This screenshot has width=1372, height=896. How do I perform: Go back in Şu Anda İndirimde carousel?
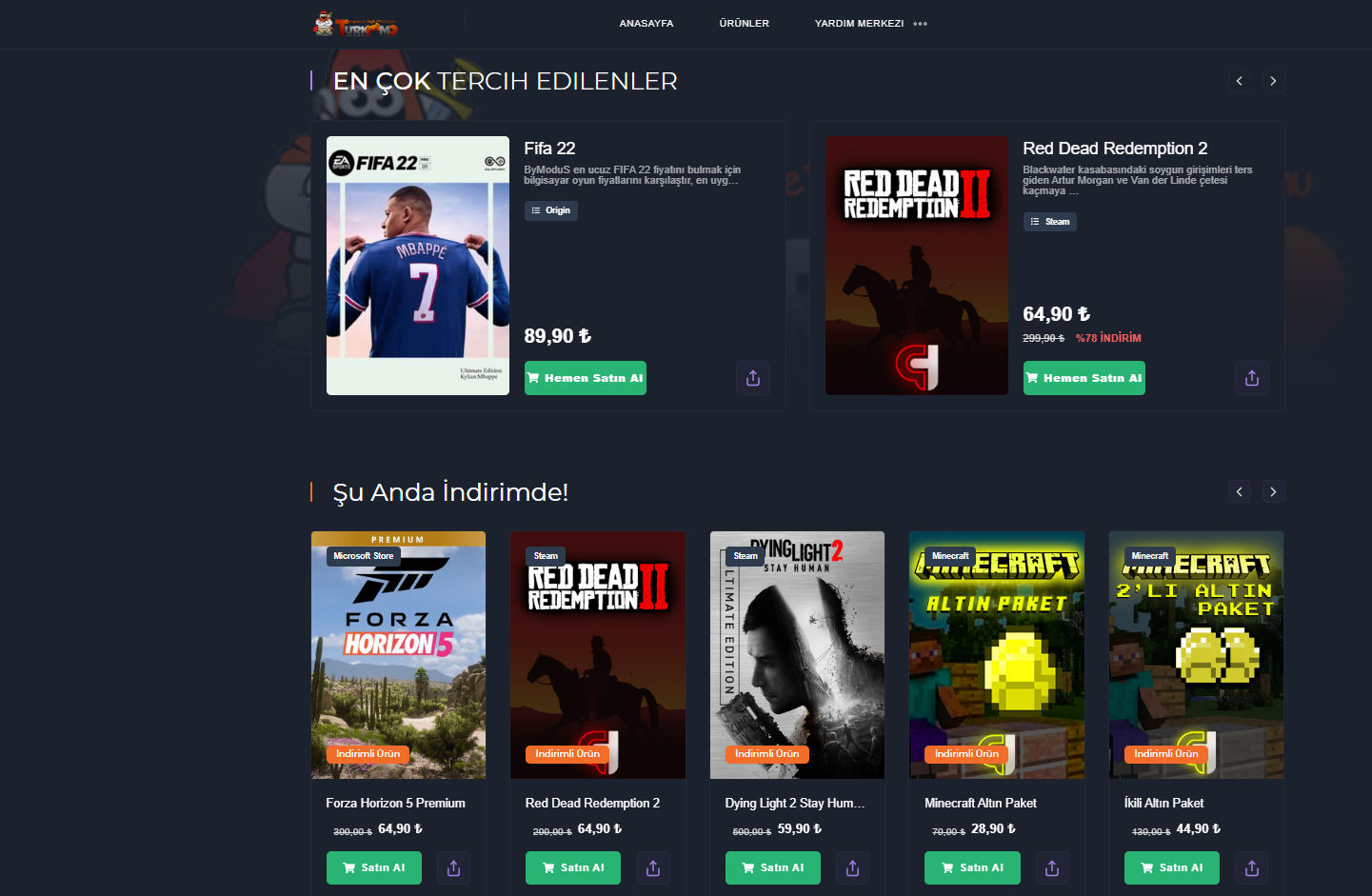[x=1240, y=492]
